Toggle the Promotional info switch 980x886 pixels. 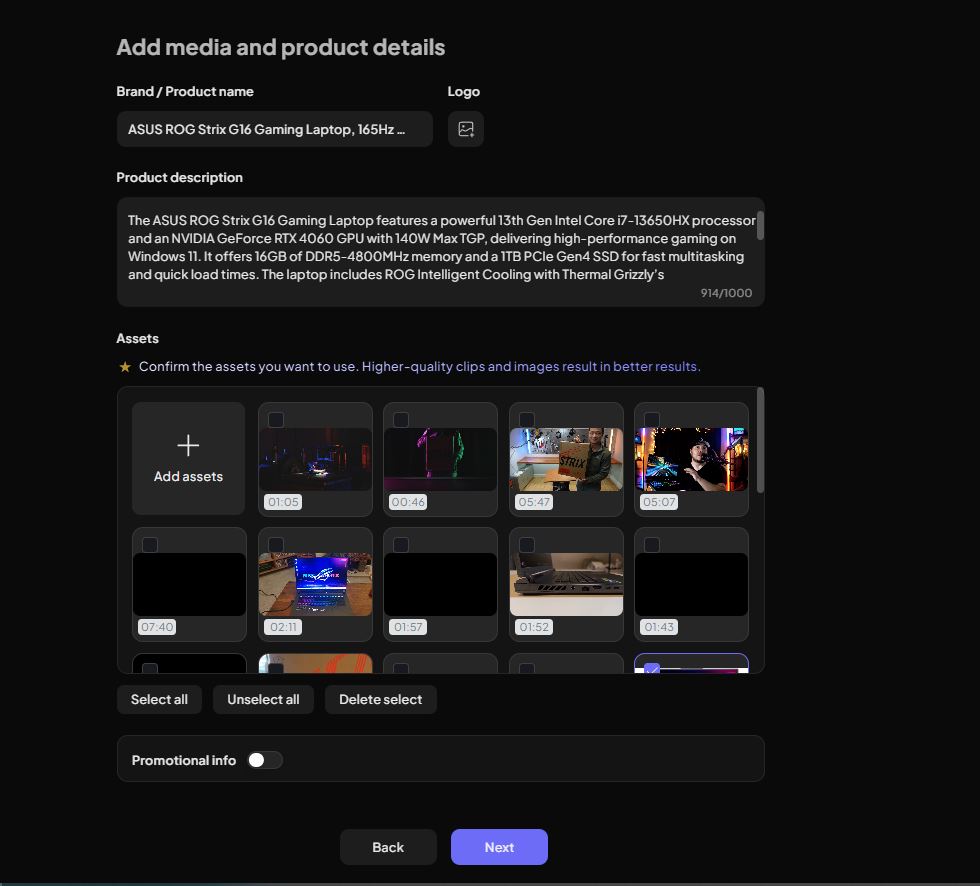(264, 760)
